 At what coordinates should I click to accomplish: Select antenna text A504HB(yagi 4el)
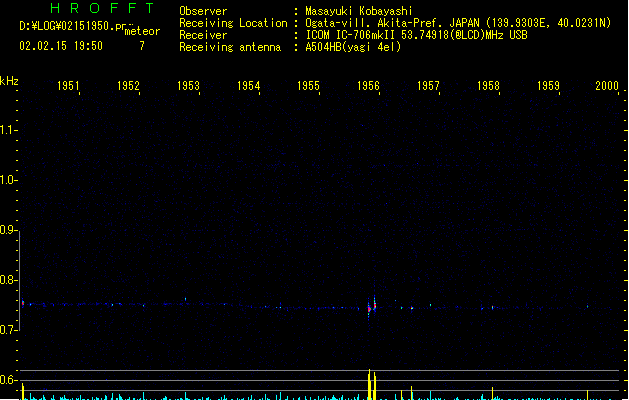point(353,47)
